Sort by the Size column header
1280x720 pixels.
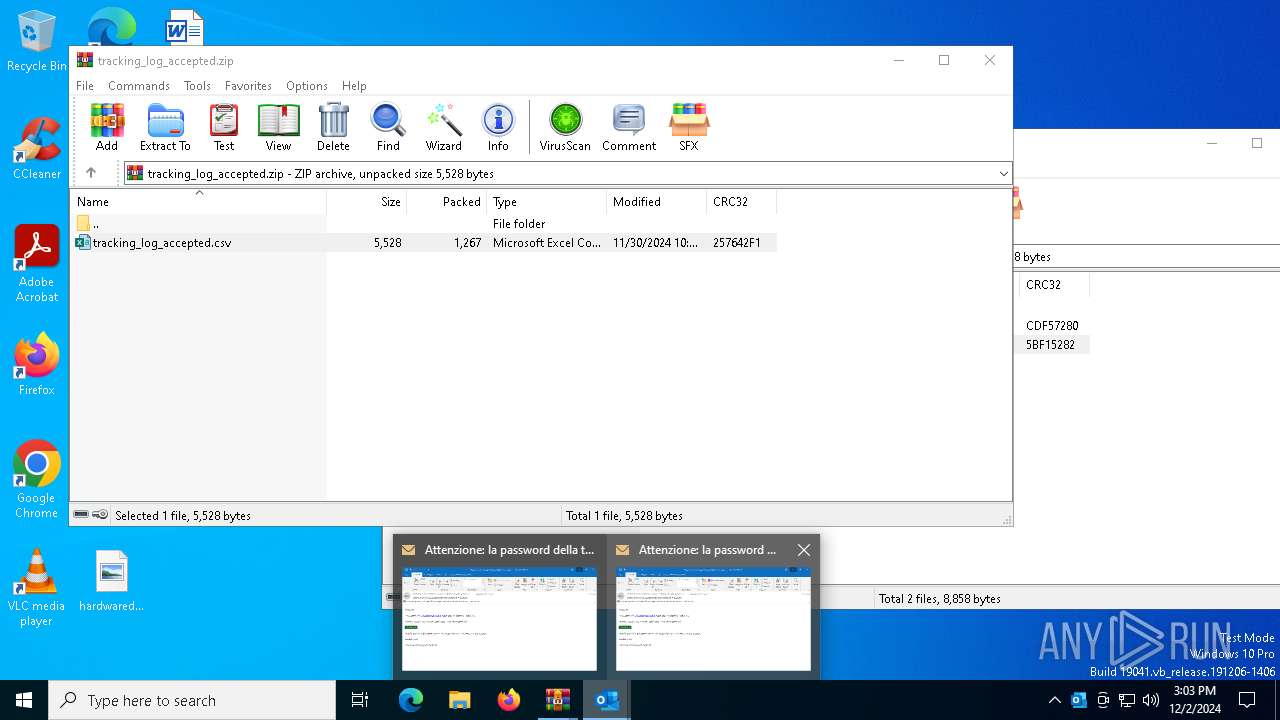pos(367,202)
